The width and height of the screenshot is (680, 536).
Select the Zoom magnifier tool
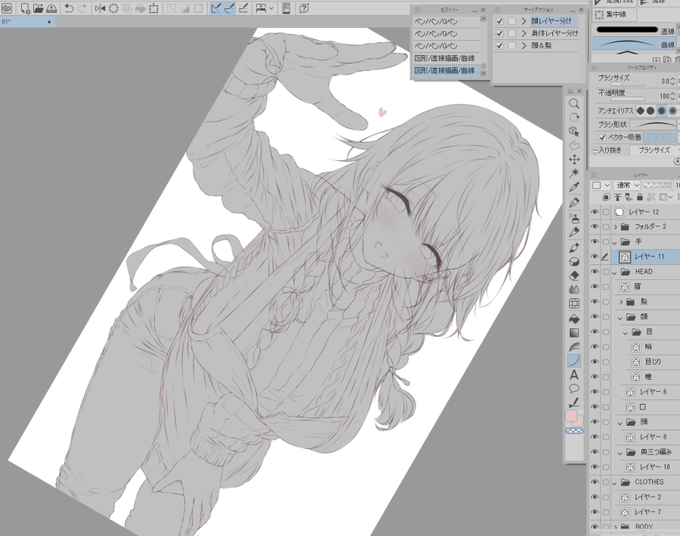pos(574,104)
